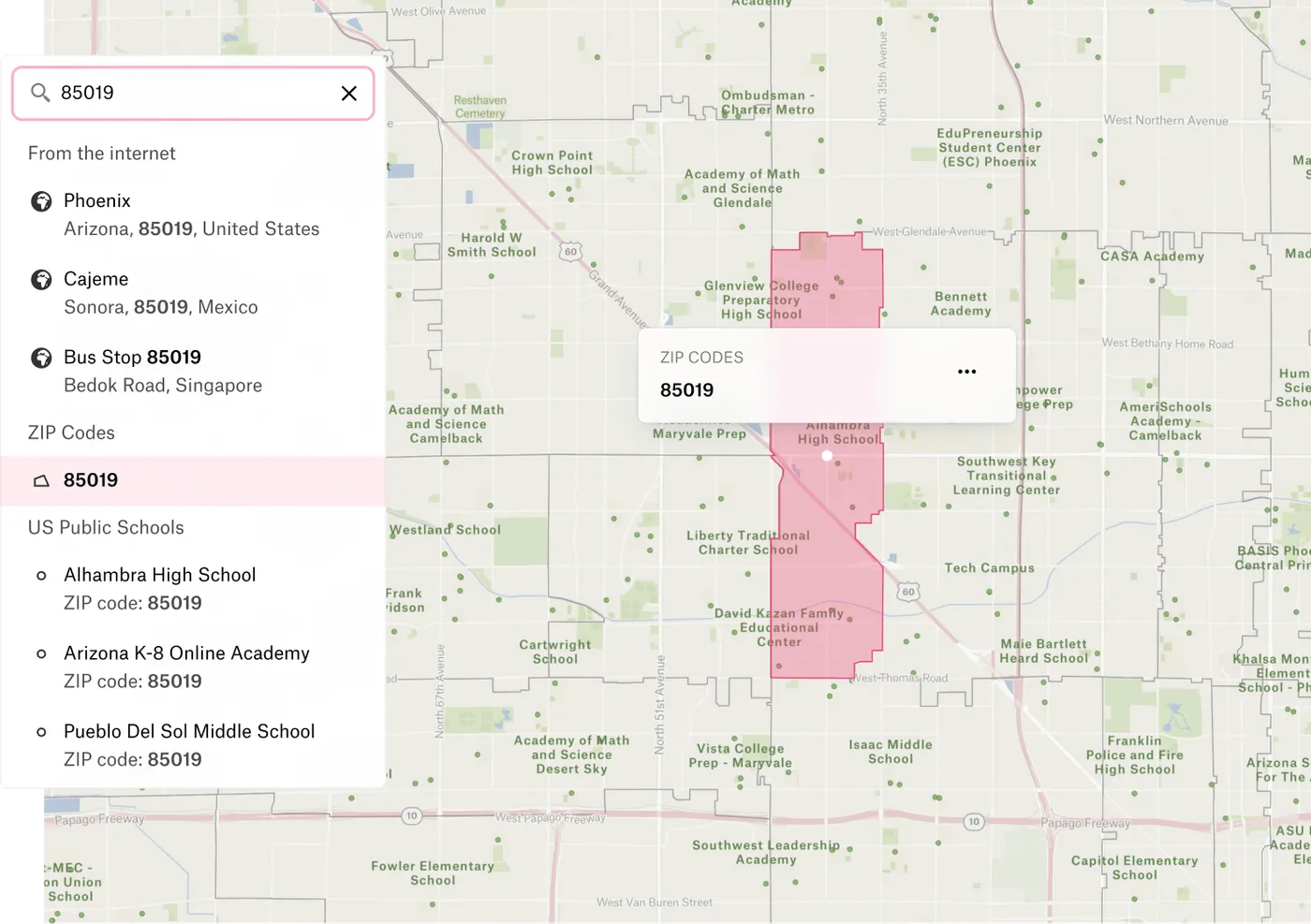Click the globe icon beside Phoenix
Image resolution: width=1311 pixels, height=924 pixels.
[x=41, y=201]
